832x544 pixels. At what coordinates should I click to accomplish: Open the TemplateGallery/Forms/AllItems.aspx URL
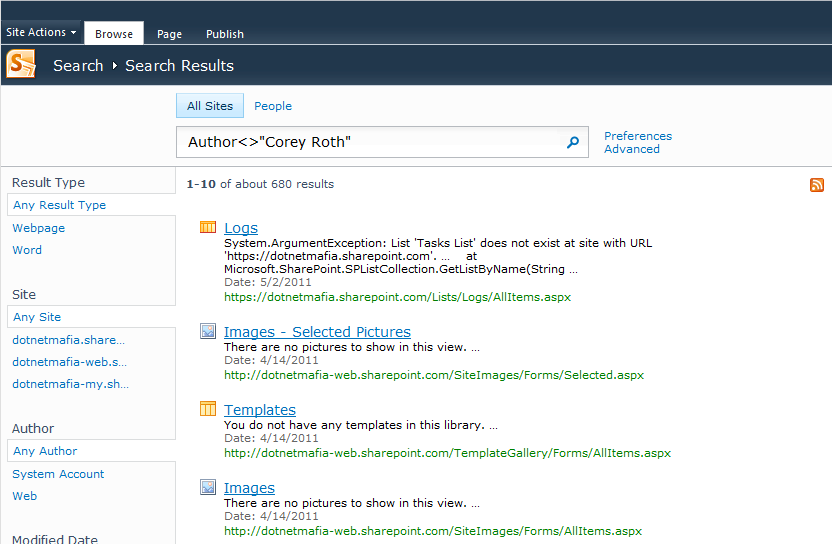[x=447, y=453]
